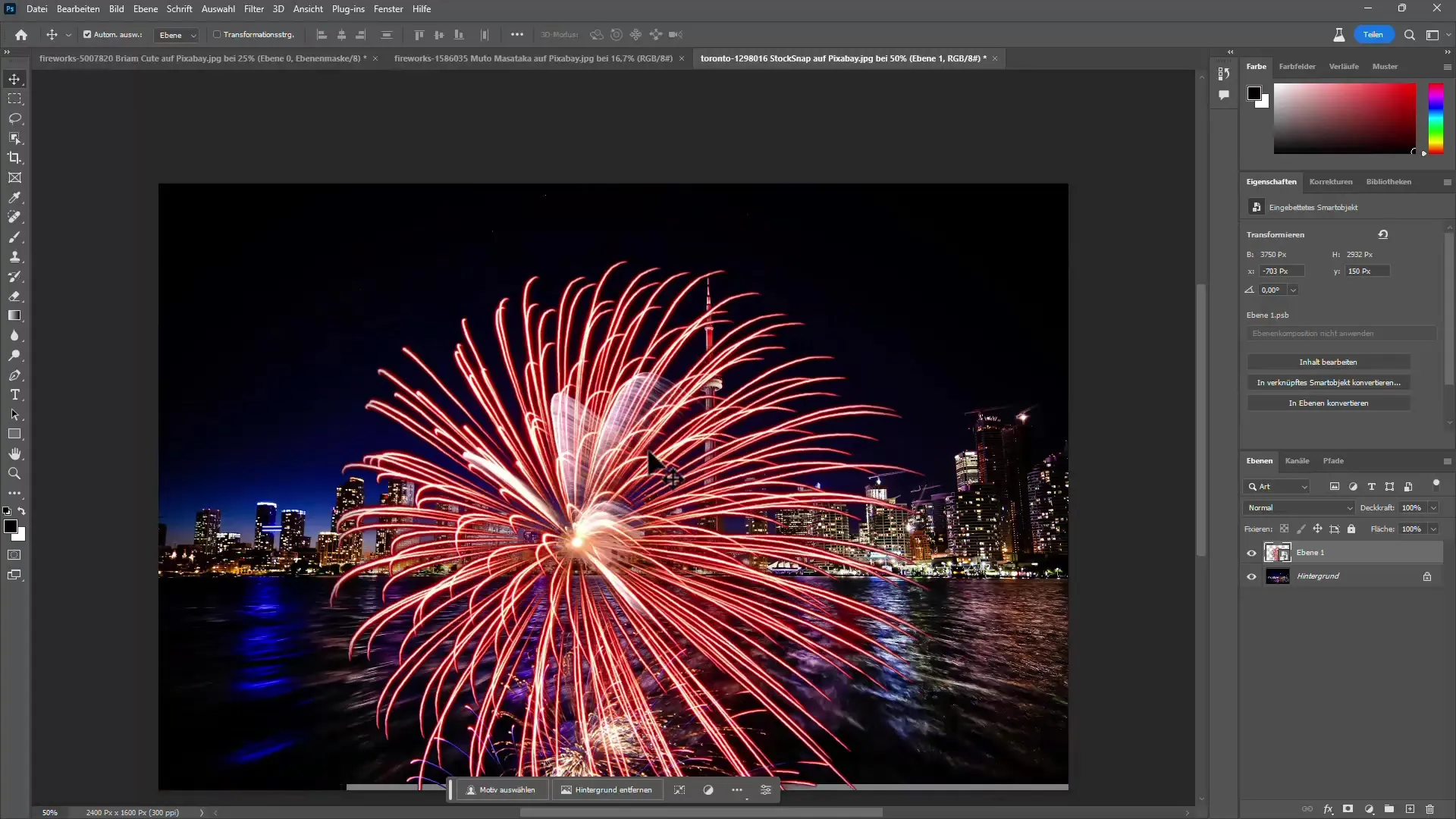
Task: Open the Filter menu
Action: coord(254,8)
